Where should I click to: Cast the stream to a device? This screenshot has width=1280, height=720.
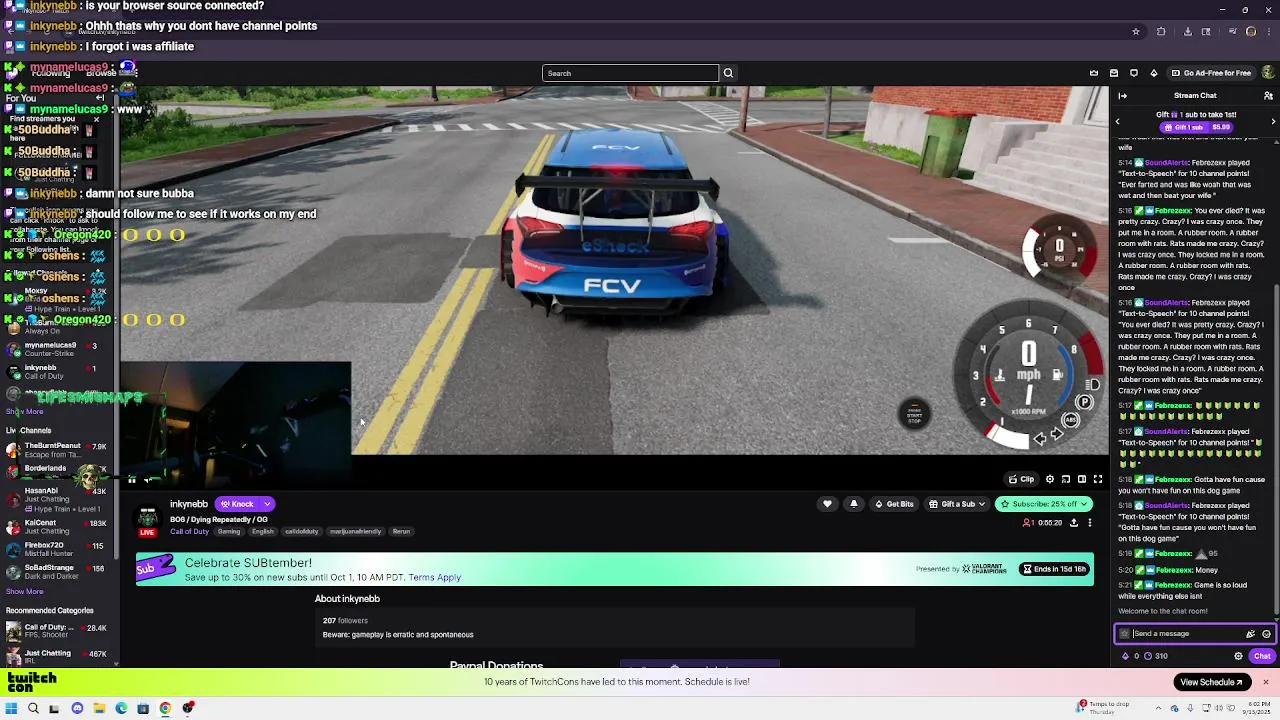coord(1065,479)
